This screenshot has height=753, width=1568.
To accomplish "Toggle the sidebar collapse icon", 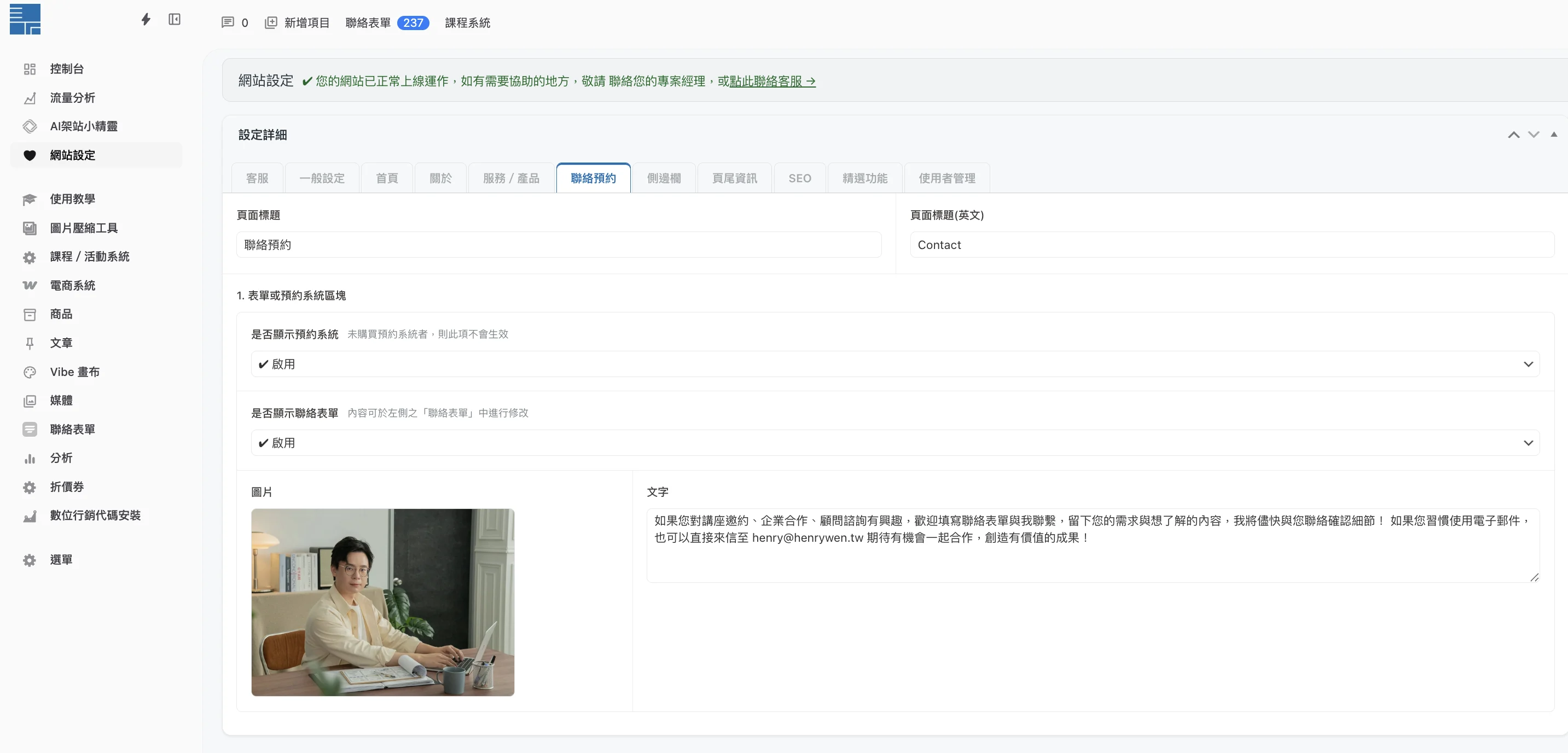I will [175, 19].
